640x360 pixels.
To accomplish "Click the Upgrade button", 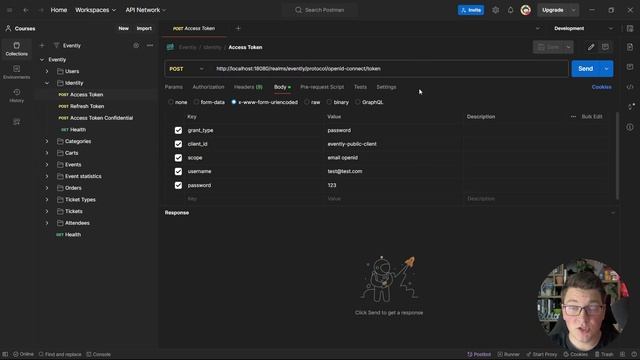I will (x=553, y=10).
